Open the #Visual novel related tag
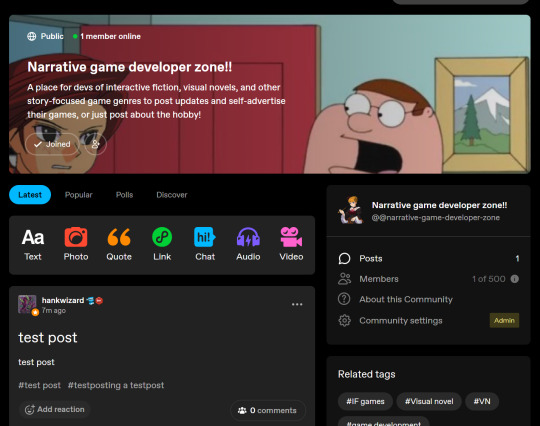Screen dimensions: 540x426 click(x=429, y=401)
